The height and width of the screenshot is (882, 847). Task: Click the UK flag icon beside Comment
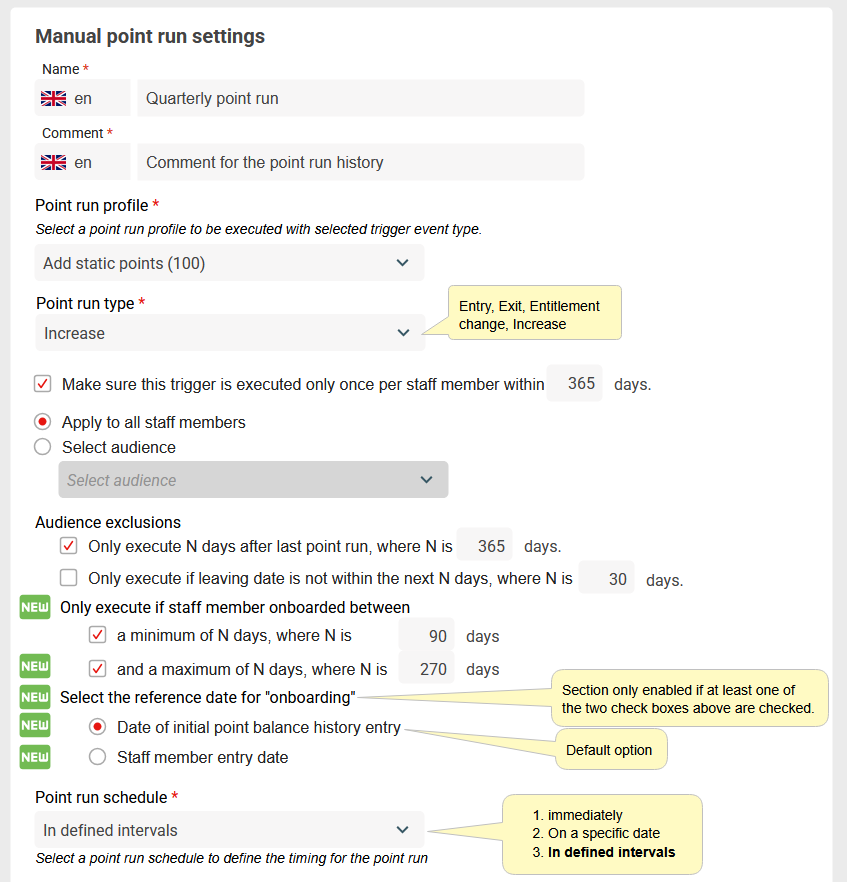[x=53, y=162]
